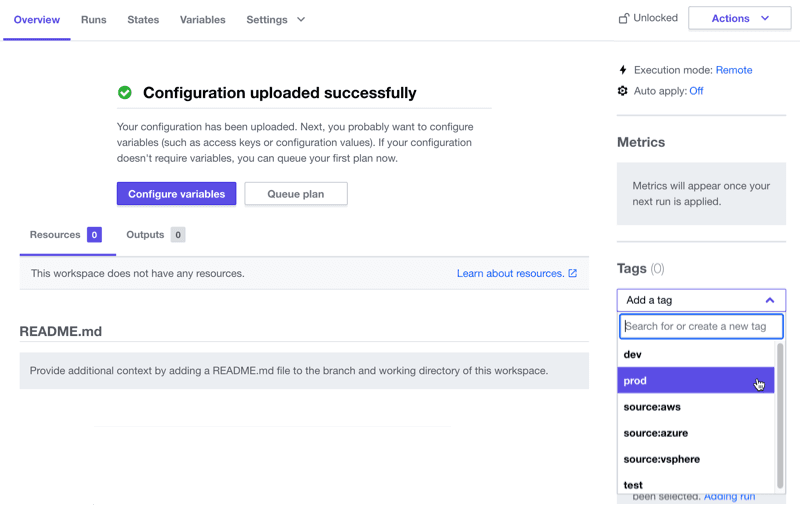Click the Auto apply gear icon
Viewport: 800px width, 518px height.
pyautogui.click(x=623, y=91)
